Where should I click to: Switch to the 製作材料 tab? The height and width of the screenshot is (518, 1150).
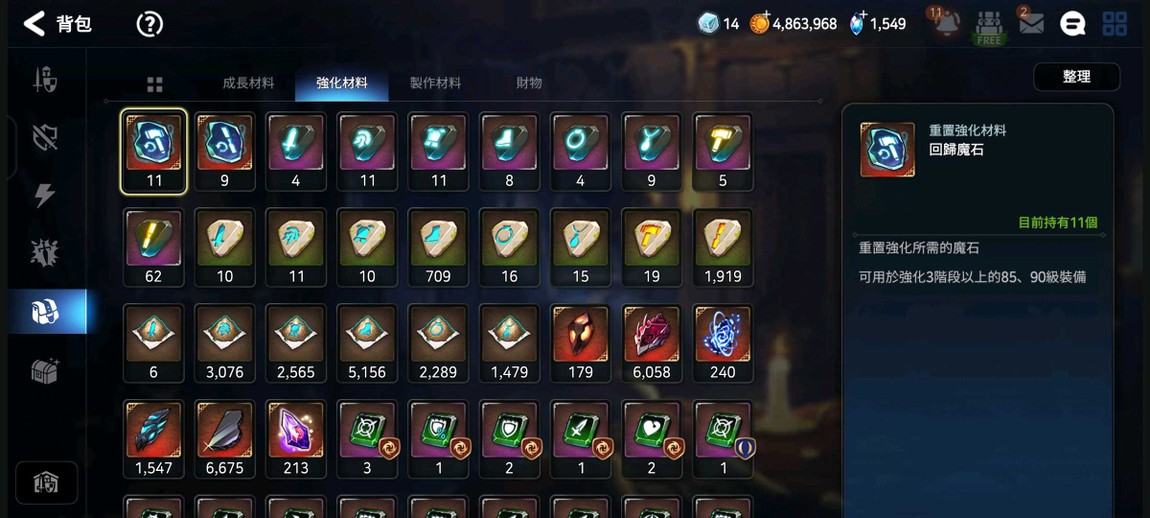pos(435,83)
